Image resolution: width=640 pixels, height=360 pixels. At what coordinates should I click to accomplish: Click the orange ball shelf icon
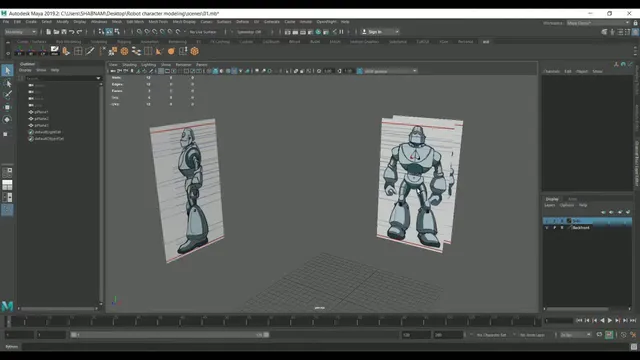click(x=171, y=51)
